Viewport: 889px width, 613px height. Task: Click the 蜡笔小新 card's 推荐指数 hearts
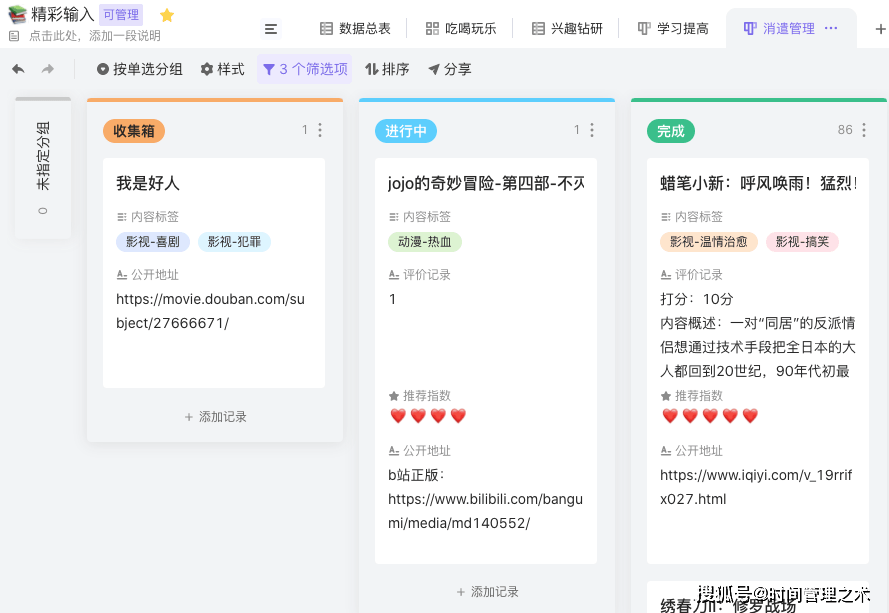point(710,416)
